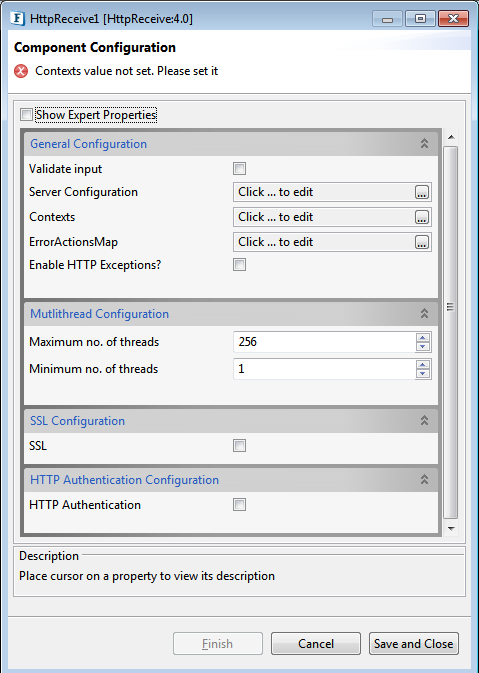Increase Minimum no. of threads spinner
The height and width of the screenshot is (673, 479).
tap(423, 365)
